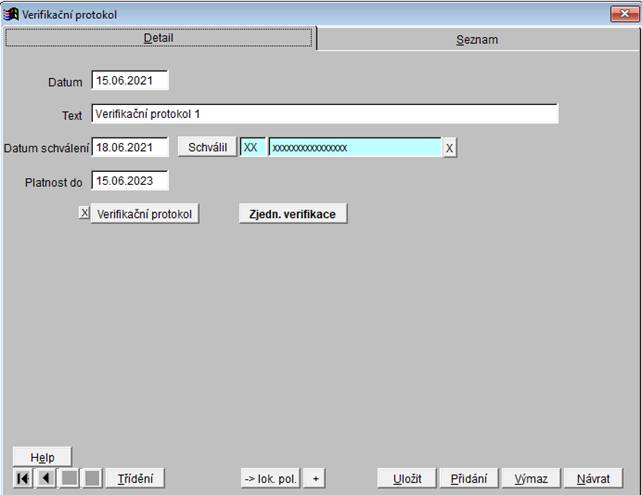This screenshot has height=495, width=642.
Task: Clear approver with X next to name field
Action: pos(450,148)
